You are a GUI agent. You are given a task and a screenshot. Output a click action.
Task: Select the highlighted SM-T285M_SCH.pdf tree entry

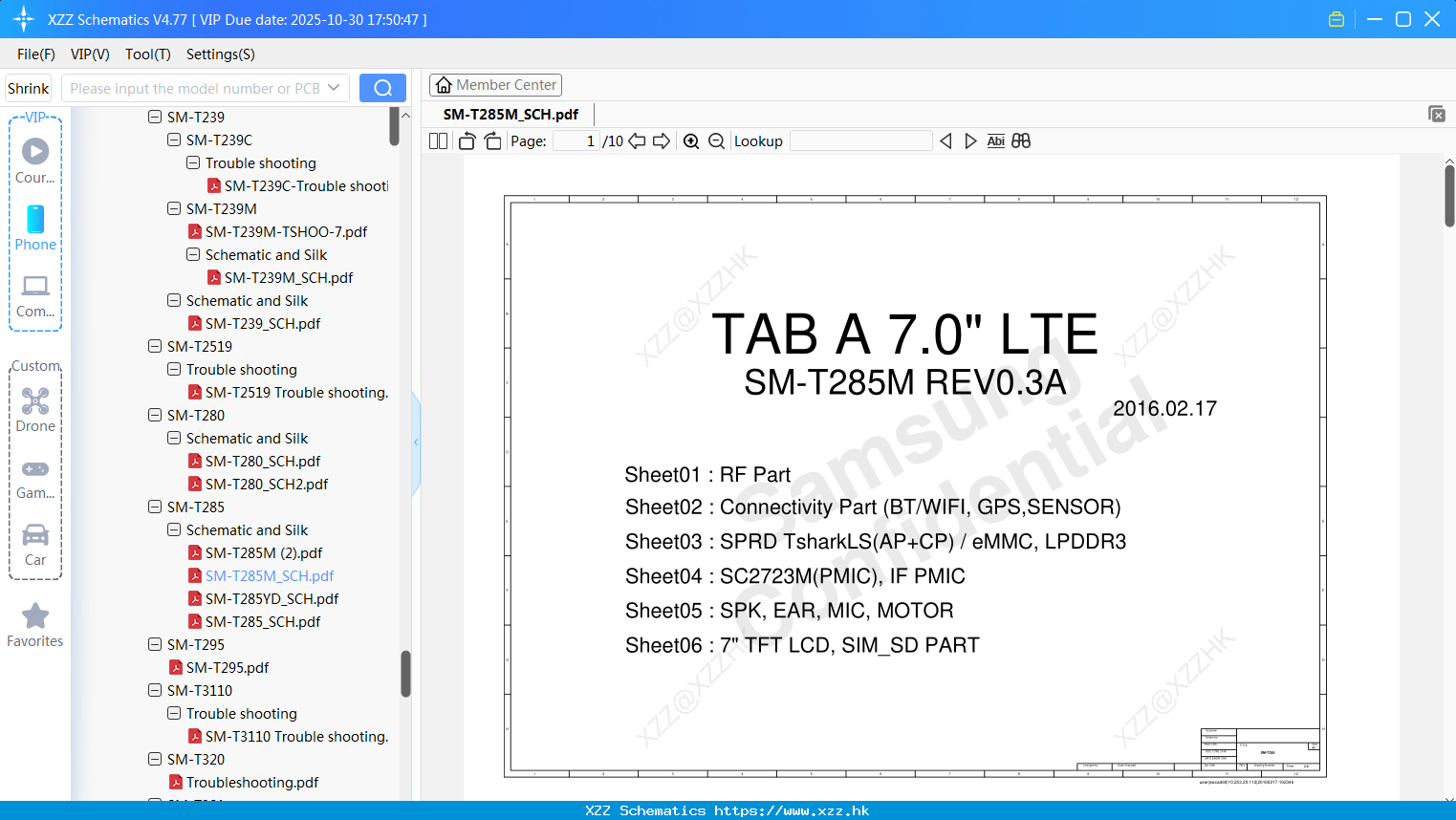pyautogui.click(x=270, y=575)
